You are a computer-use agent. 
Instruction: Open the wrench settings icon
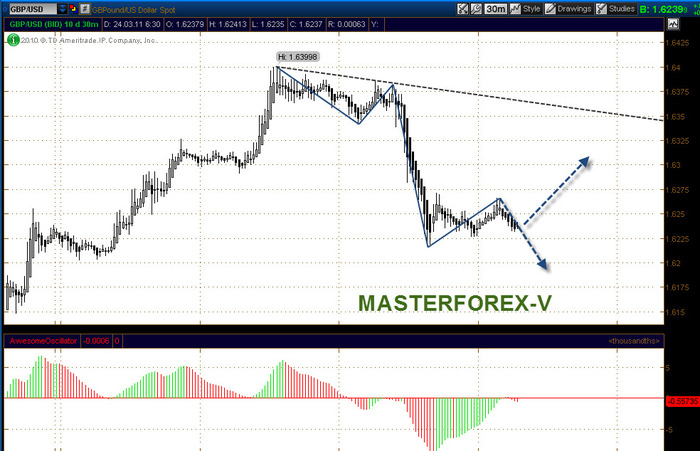[476, 9]
